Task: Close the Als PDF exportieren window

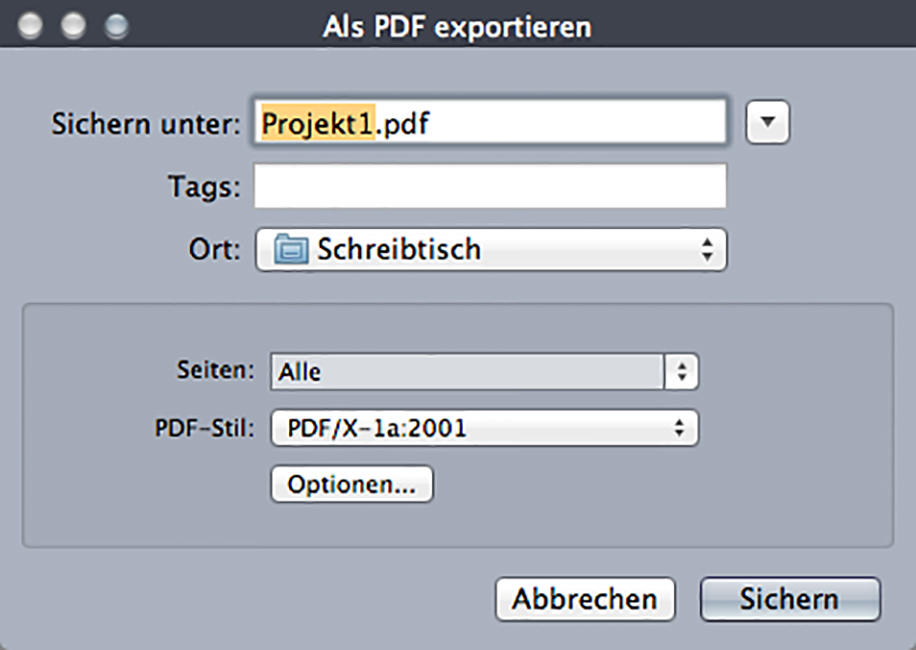Action: (31, 26)
